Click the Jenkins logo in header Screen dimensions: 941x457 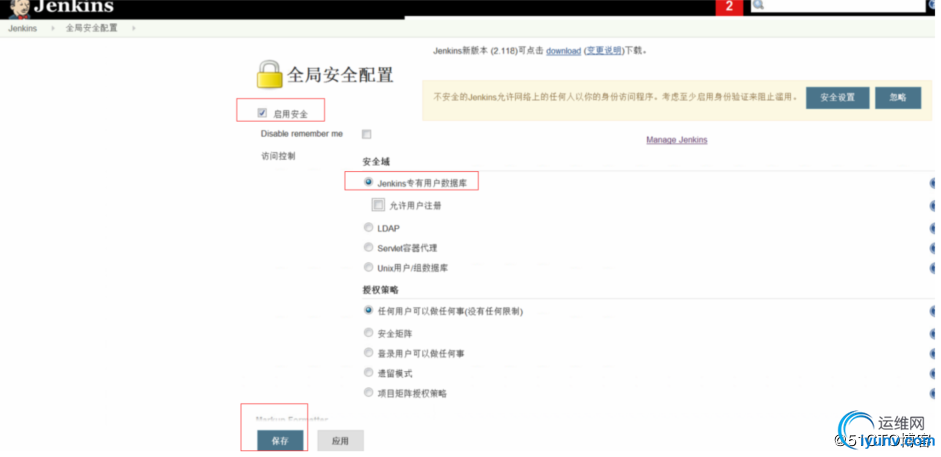click(61, 8)
